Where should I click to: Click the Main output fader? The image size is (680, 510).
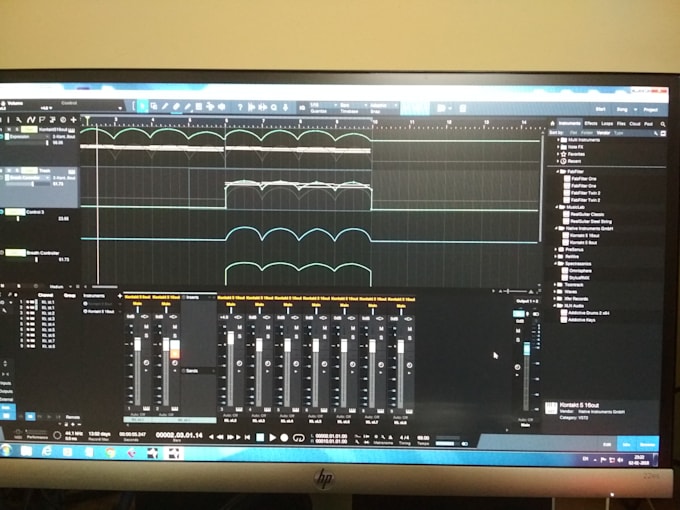click(526, 349)
